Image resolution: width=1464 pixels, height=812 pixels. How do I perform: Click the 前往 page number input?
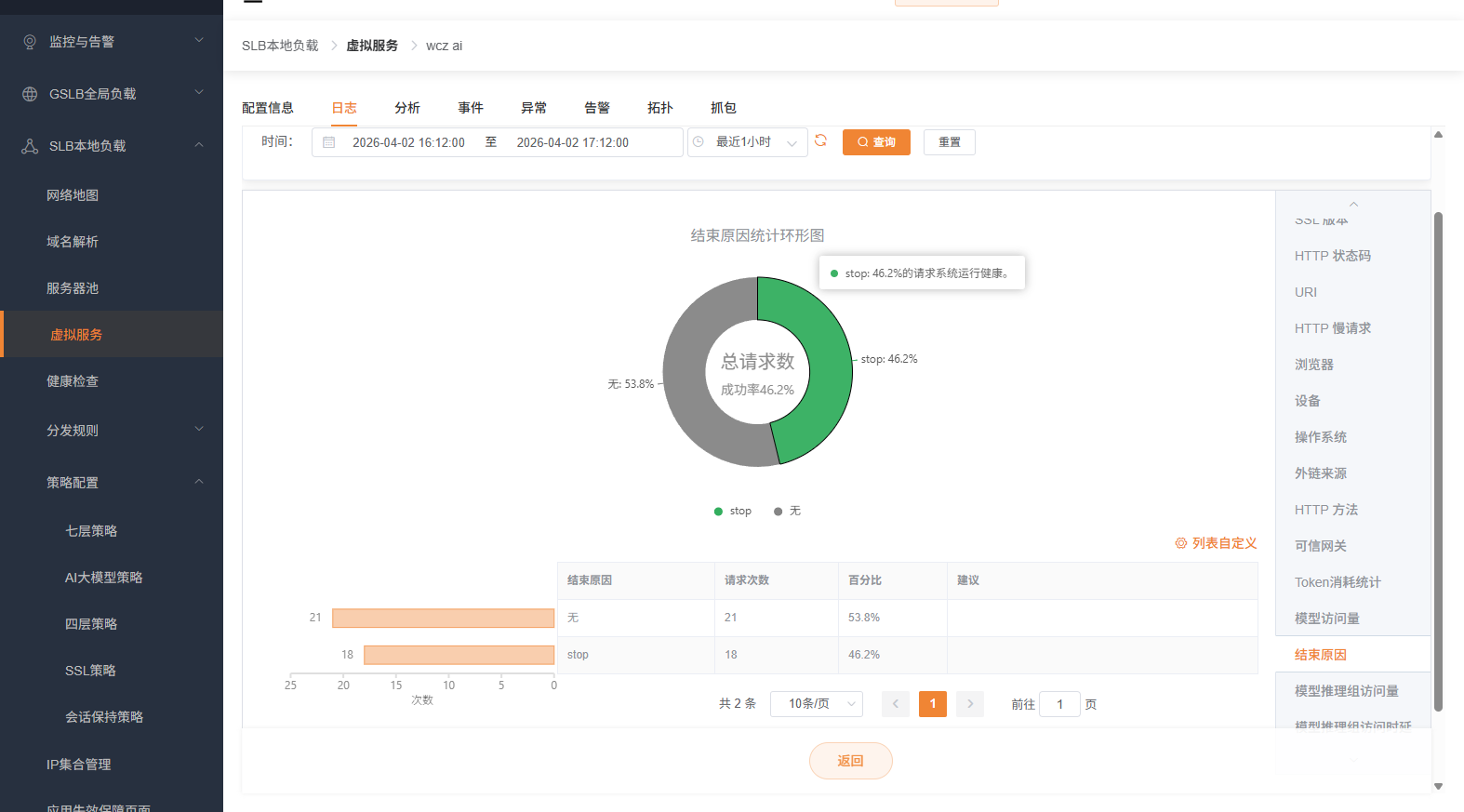coord(1059,704)
